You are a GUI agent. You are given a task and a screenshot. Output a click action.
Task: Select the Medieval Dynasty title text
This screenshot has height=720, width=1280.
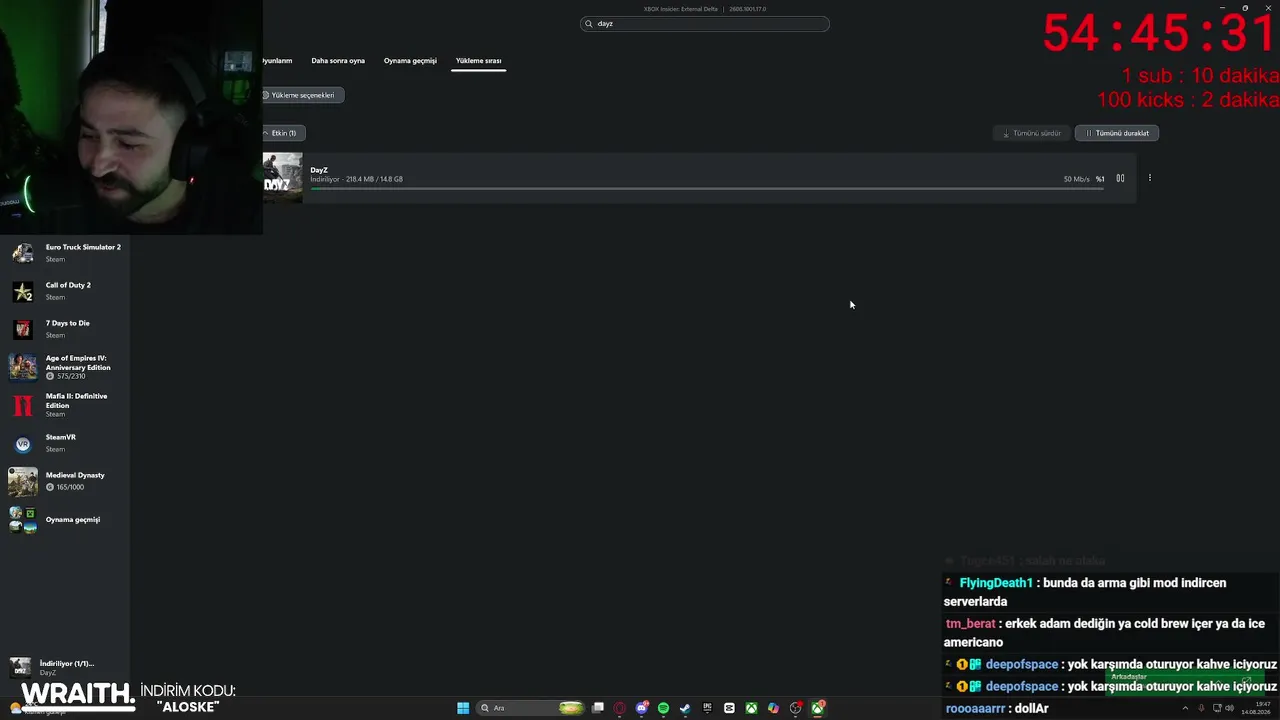[x=75, y=475]
